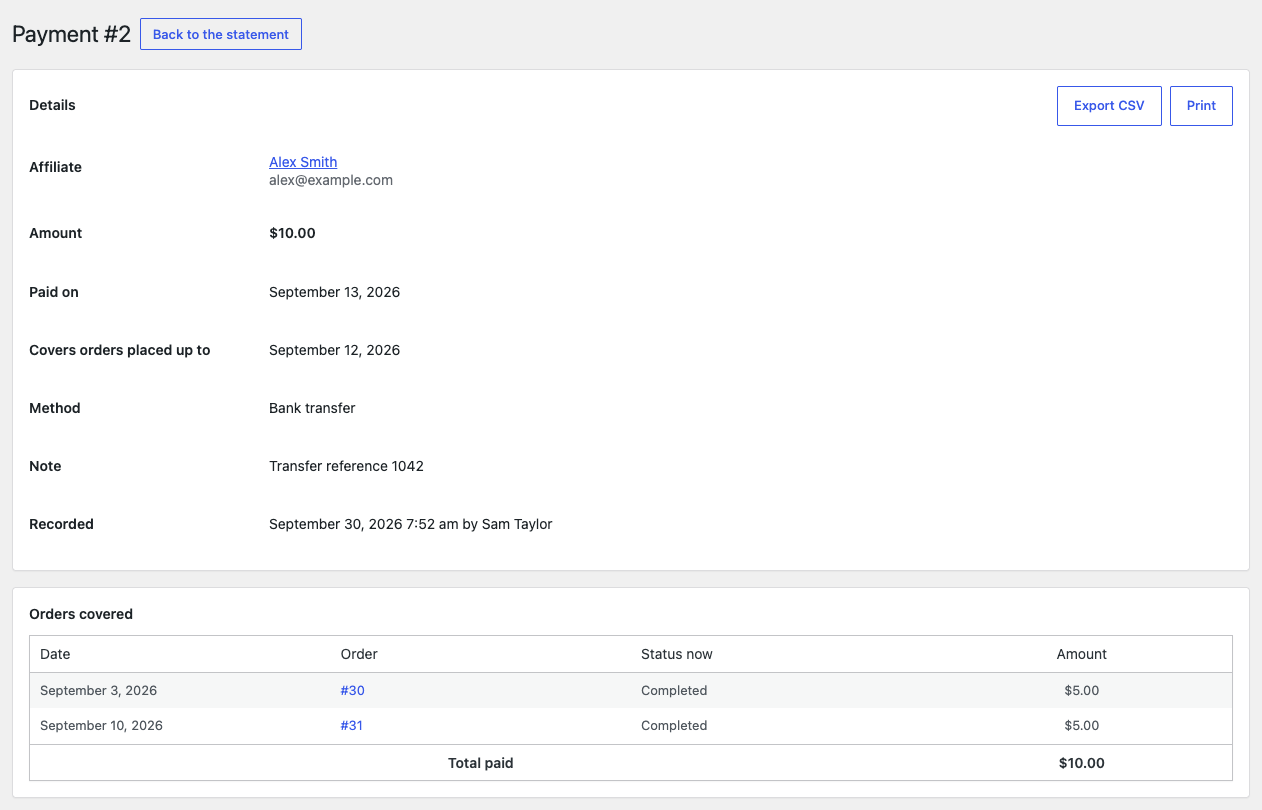Click Completed status for order #31
The width and height of the screenshot is (1262, 810).
674,726
